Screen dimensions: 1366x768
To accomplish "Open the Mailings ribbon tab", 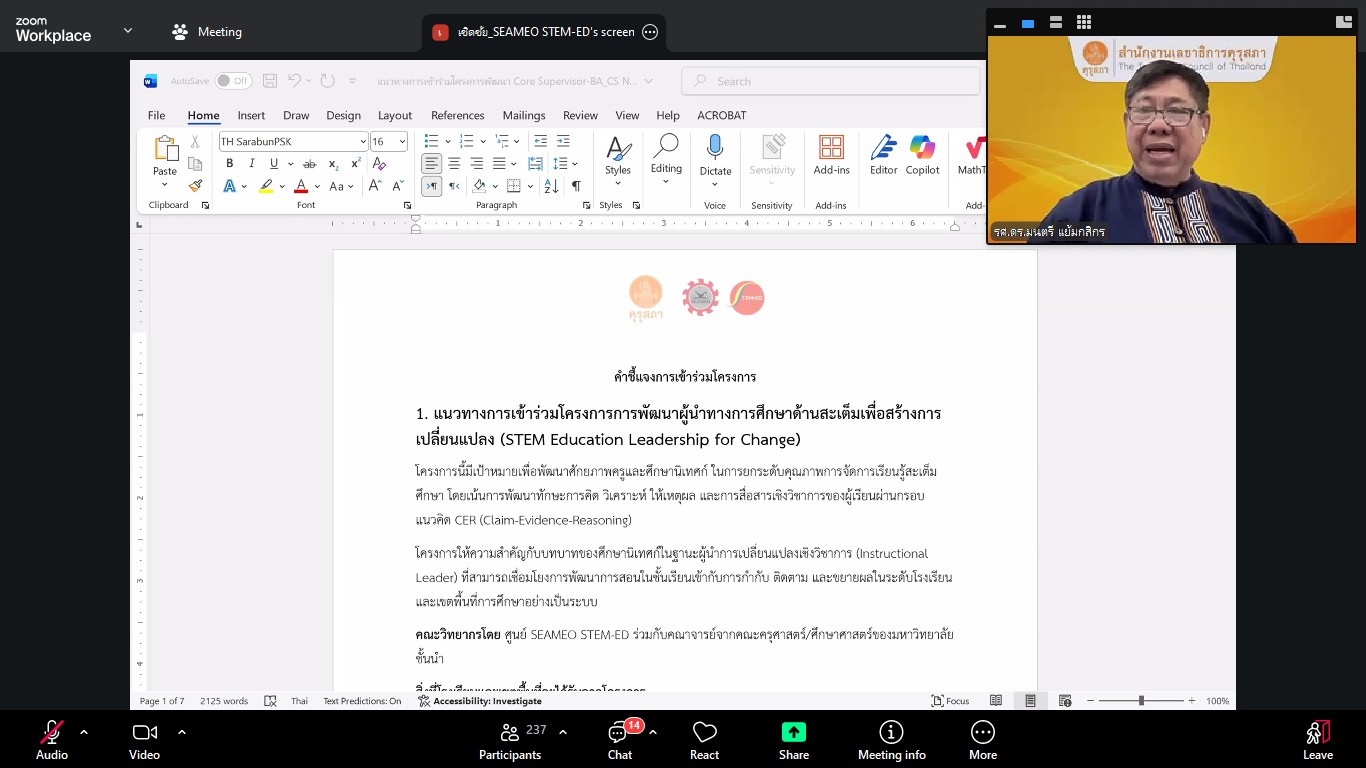I will tap(524, 115).
